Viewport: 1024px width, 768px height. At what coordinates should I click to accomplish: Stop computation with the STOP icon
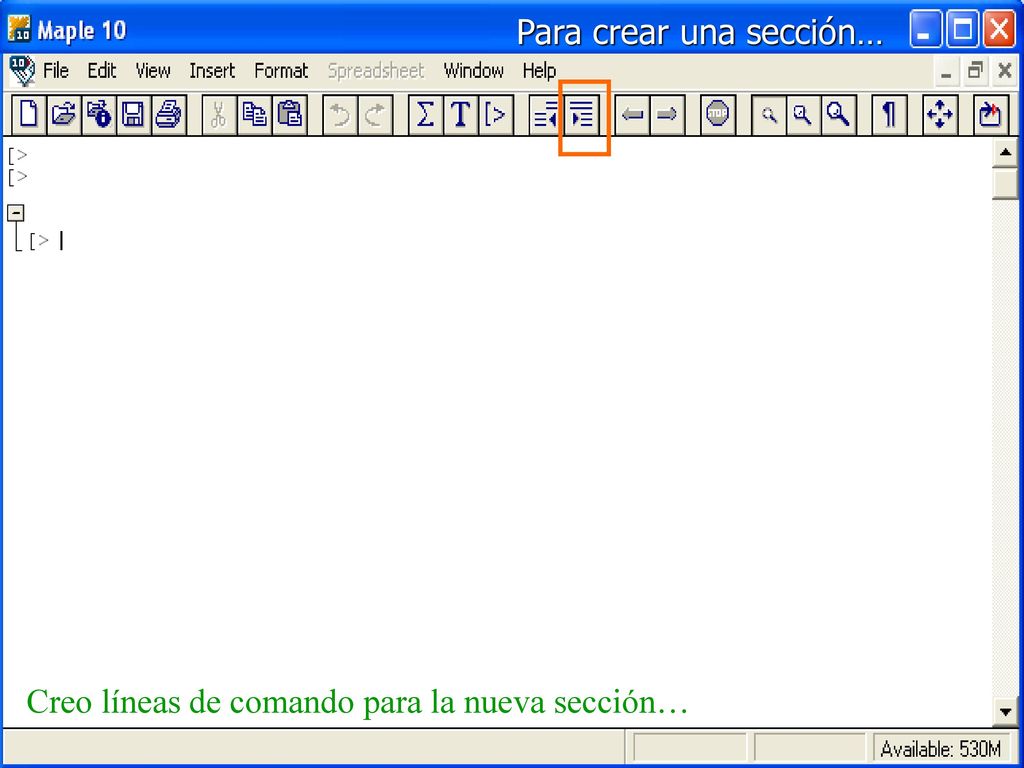coord(718,115)
